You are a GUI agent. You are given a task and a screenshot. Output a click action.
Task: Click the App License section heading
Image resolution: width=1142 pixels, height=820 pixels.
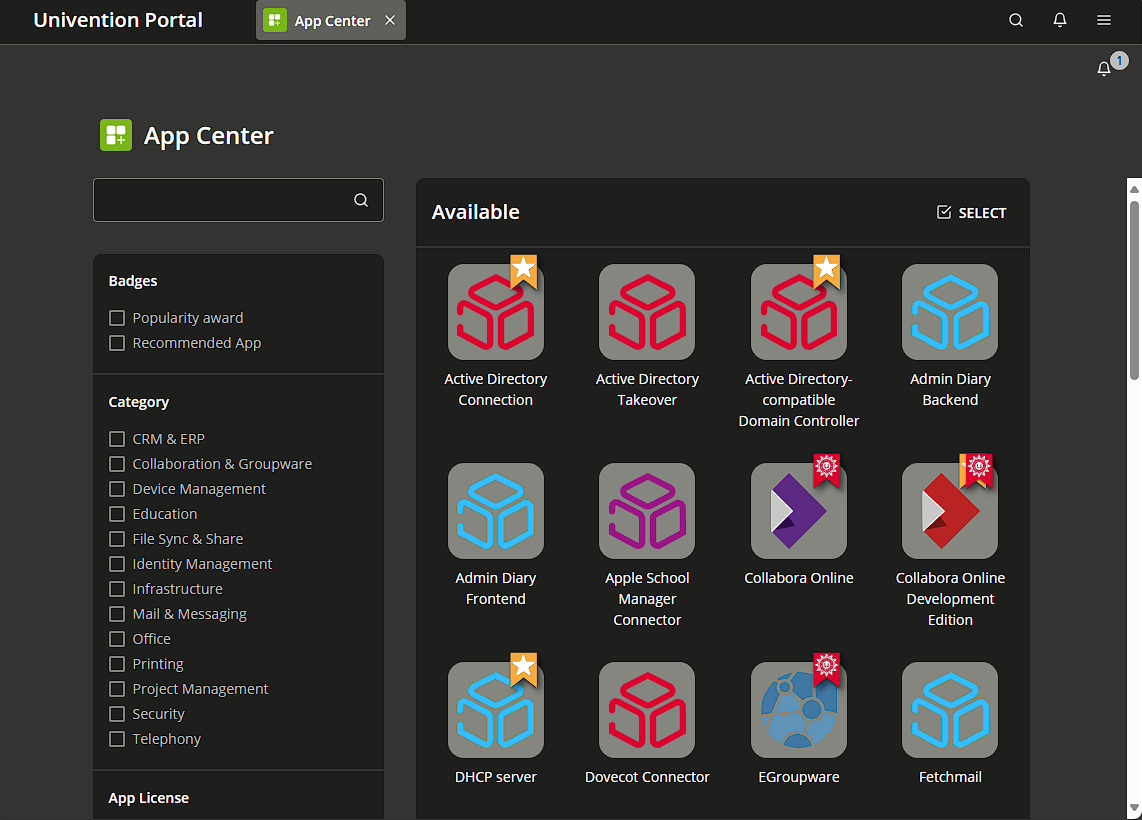point(149,798)
